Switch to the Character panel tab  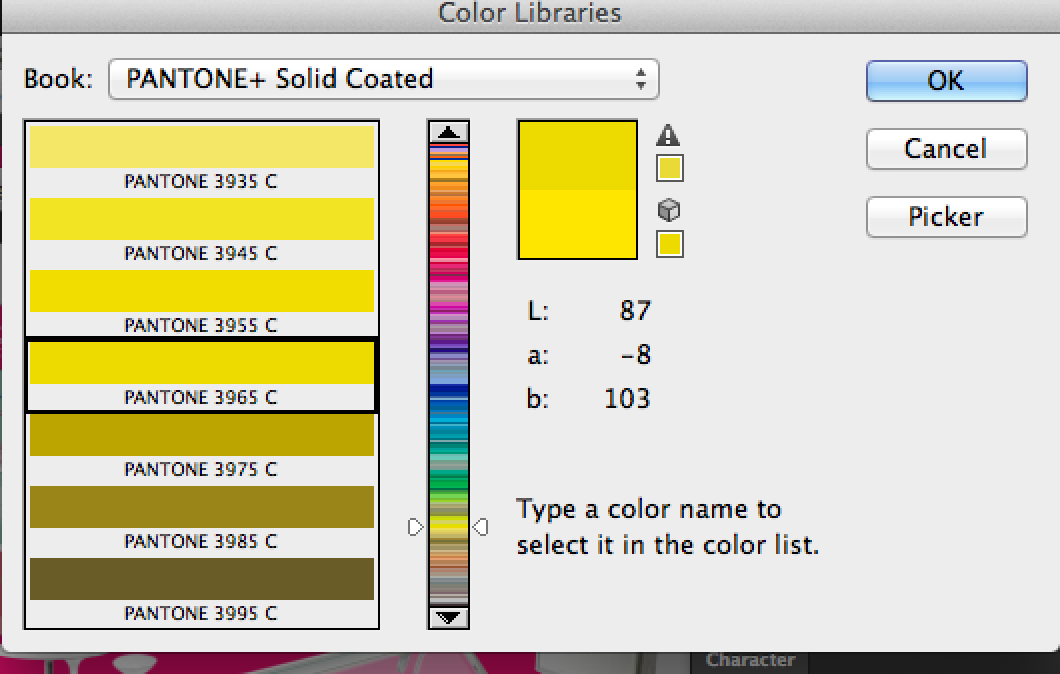click(x=750, y=660)
